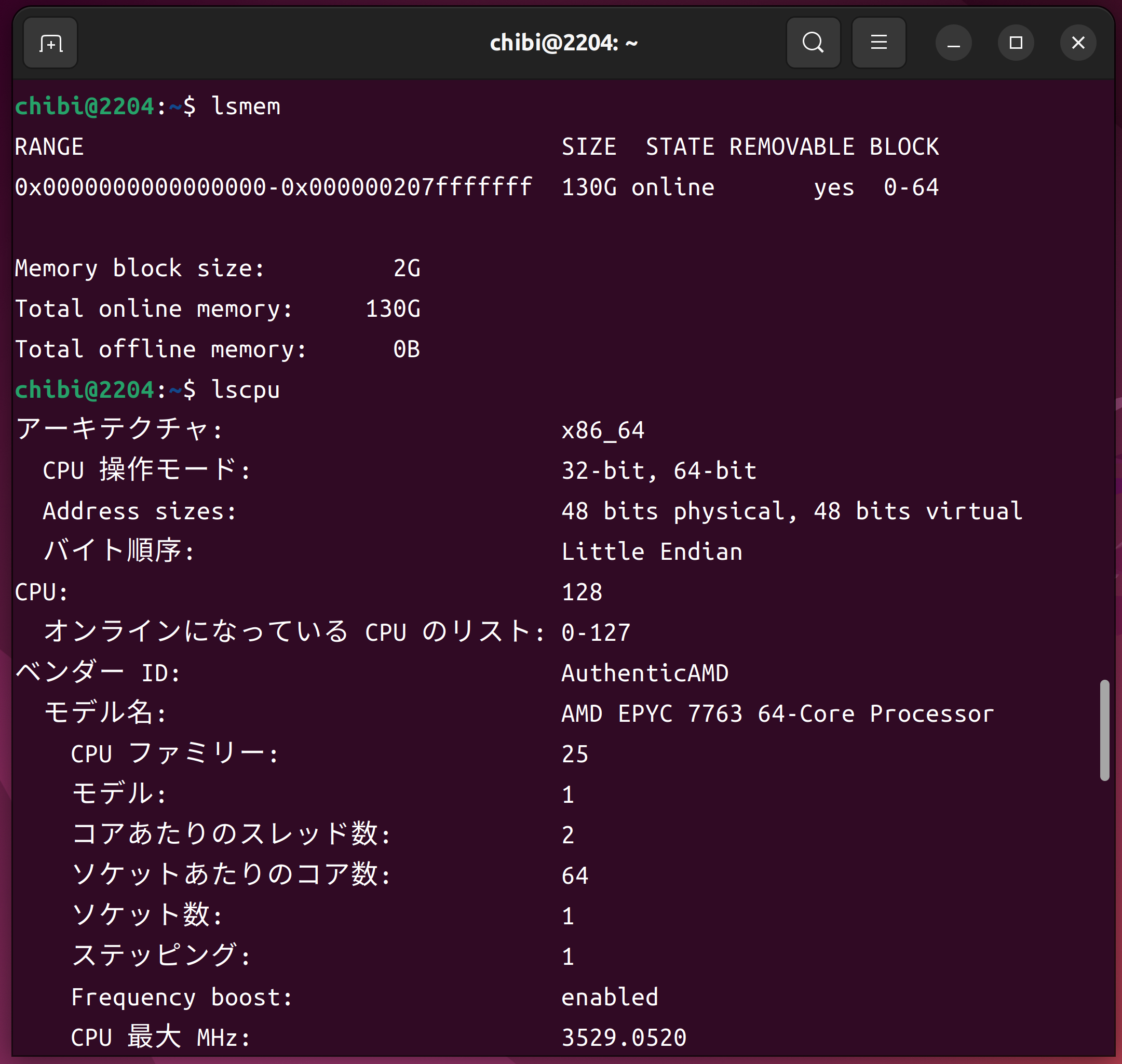Click the Total online memory line
This screenshot has height=1064, width=1122.
217,309
